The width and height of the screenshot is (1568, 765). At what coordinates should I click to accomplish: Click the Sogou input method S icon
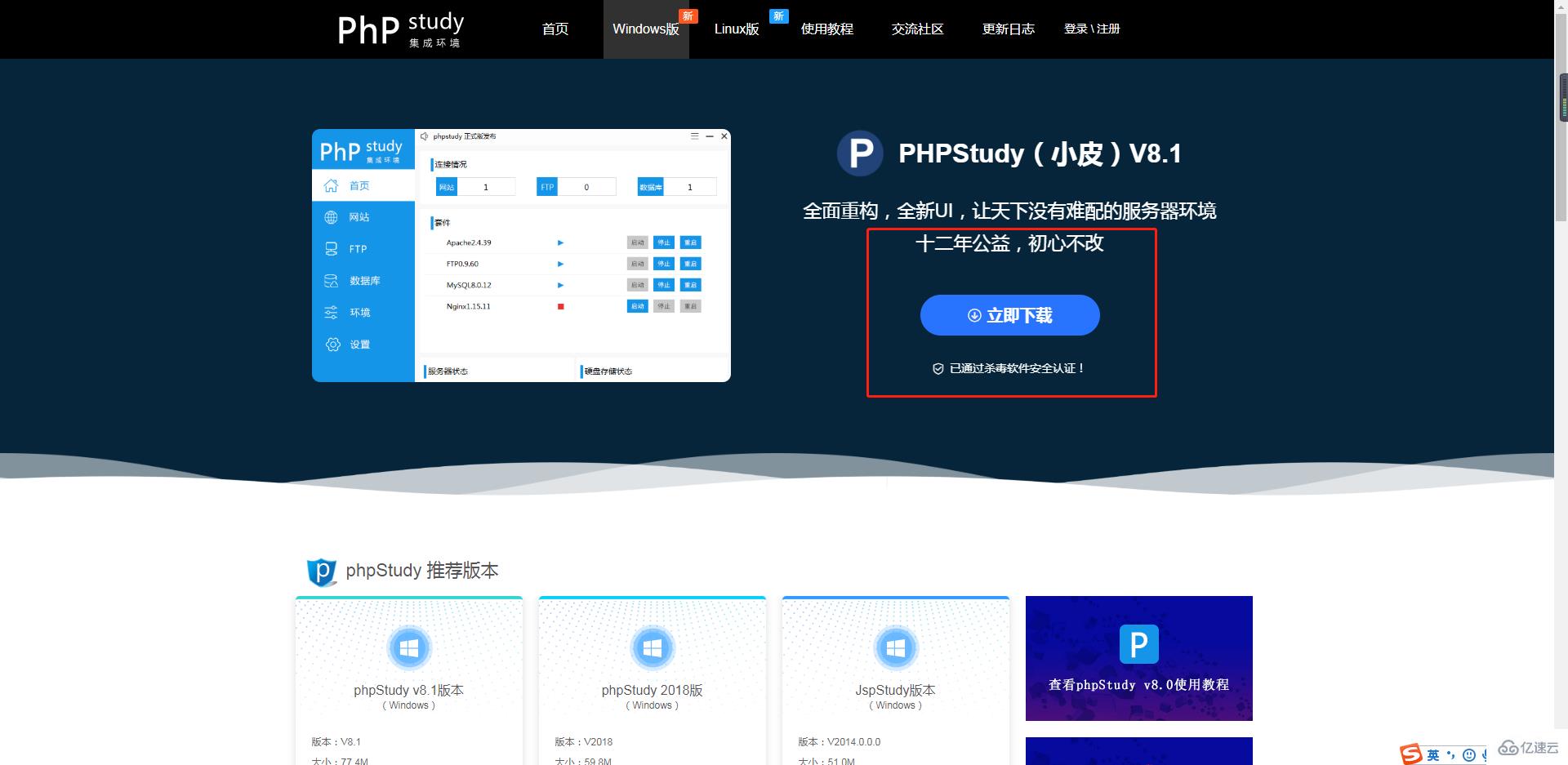point(1410,754)
